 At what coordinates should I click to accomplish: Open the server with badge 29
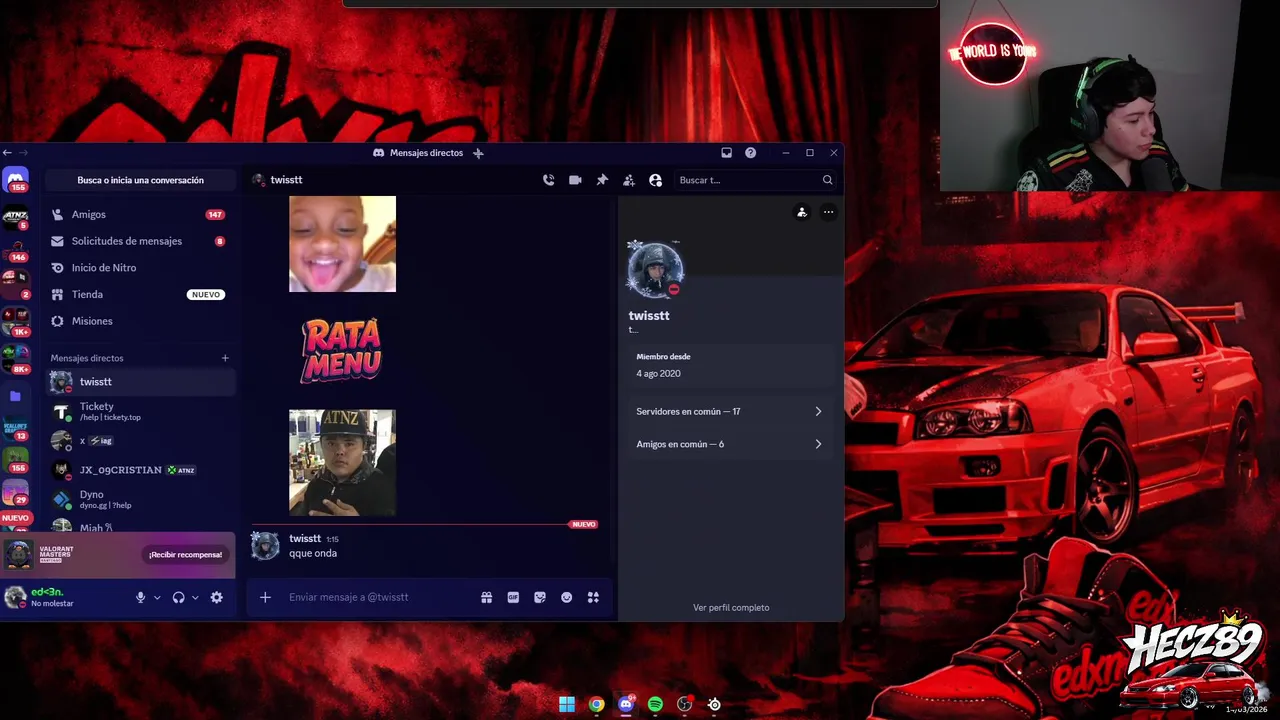pos(15,492)
